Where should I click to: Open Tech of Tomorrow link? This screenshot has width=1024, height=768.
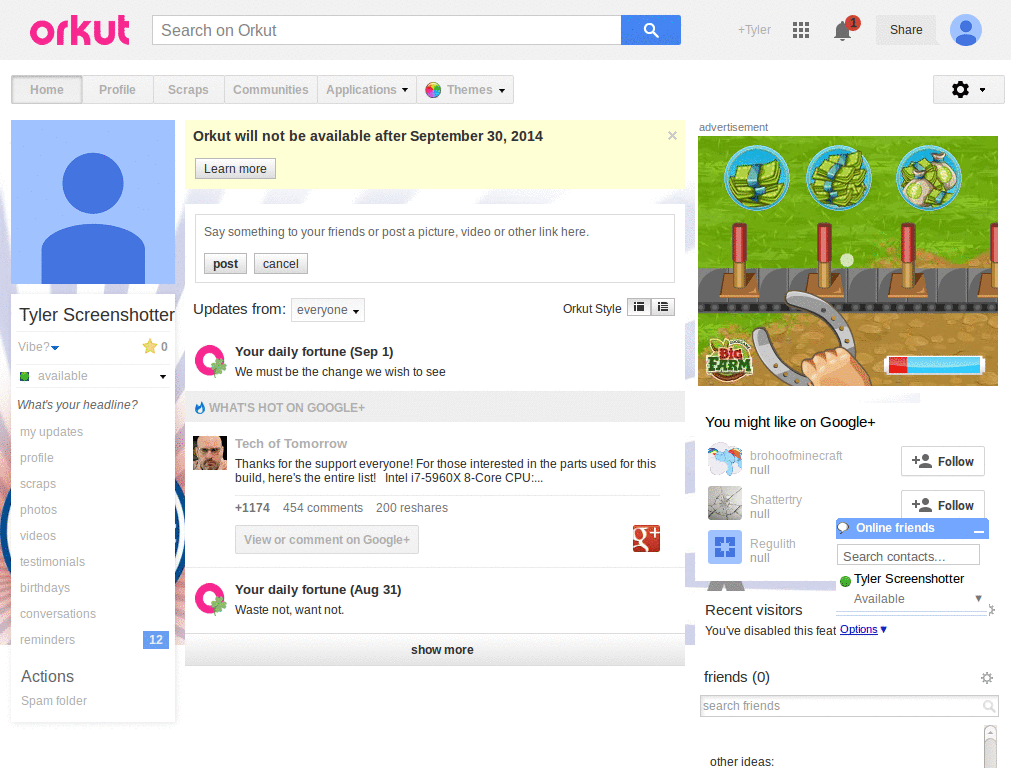click(x=291, y=444)
